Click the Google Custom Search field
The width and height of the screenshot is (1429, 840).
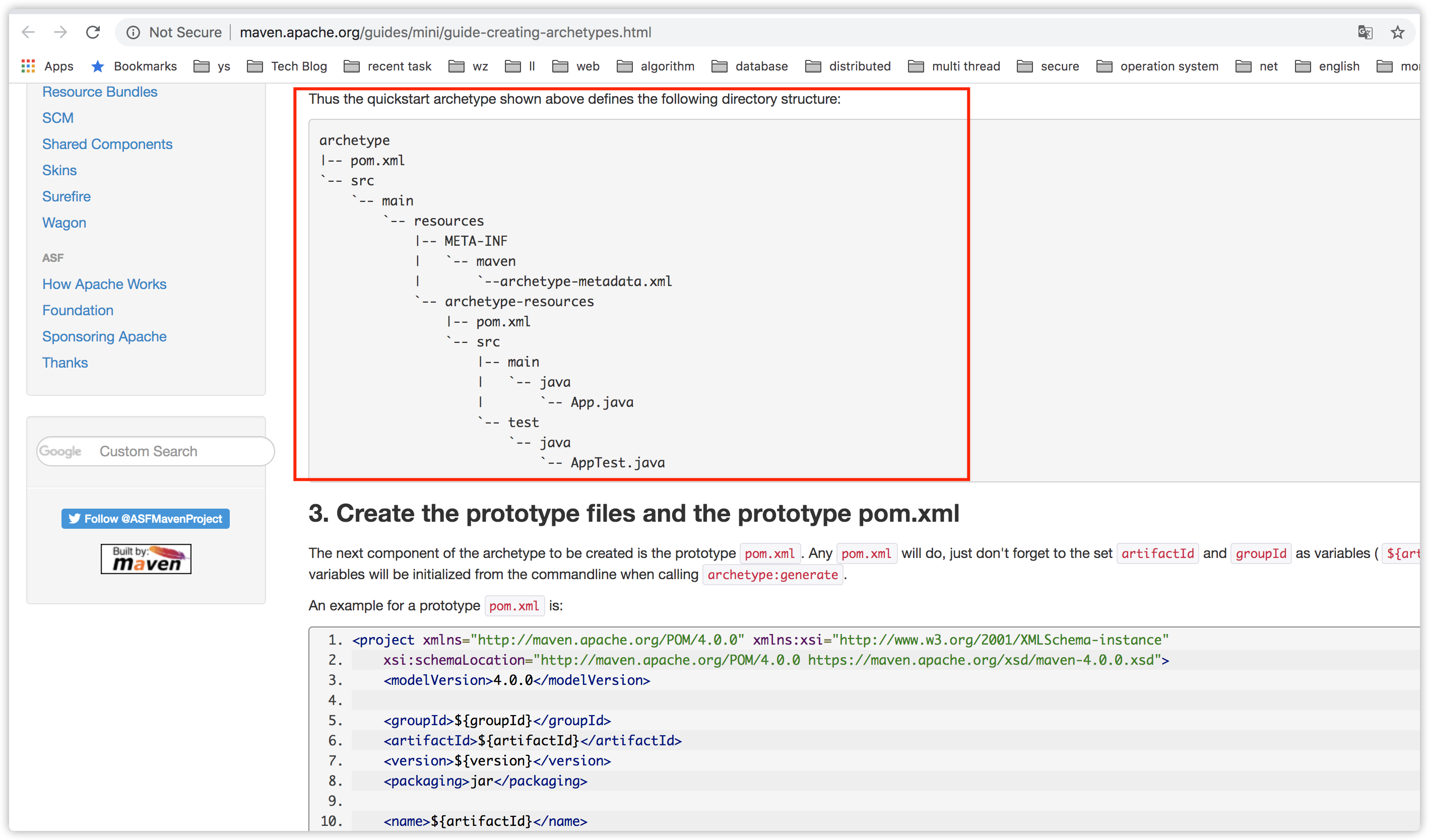coord(170,451)
